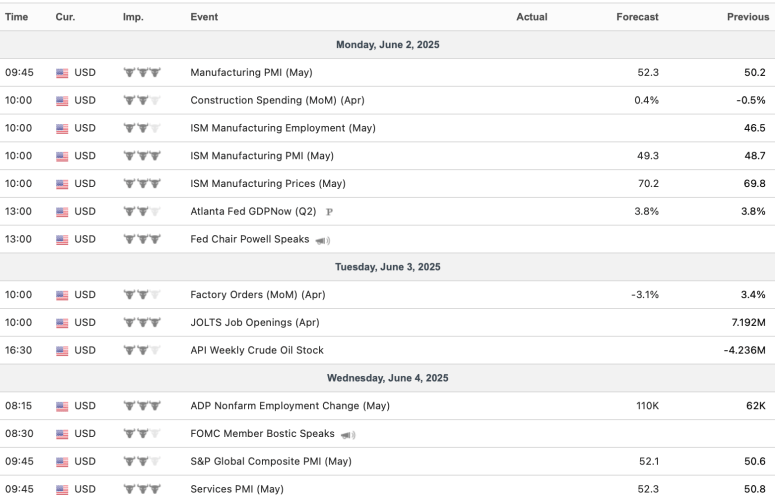Open the JOLTS Job Openings (Apr) event
Image resolution: width=775 pixels, height=497 pixels.
click(255, 322)
